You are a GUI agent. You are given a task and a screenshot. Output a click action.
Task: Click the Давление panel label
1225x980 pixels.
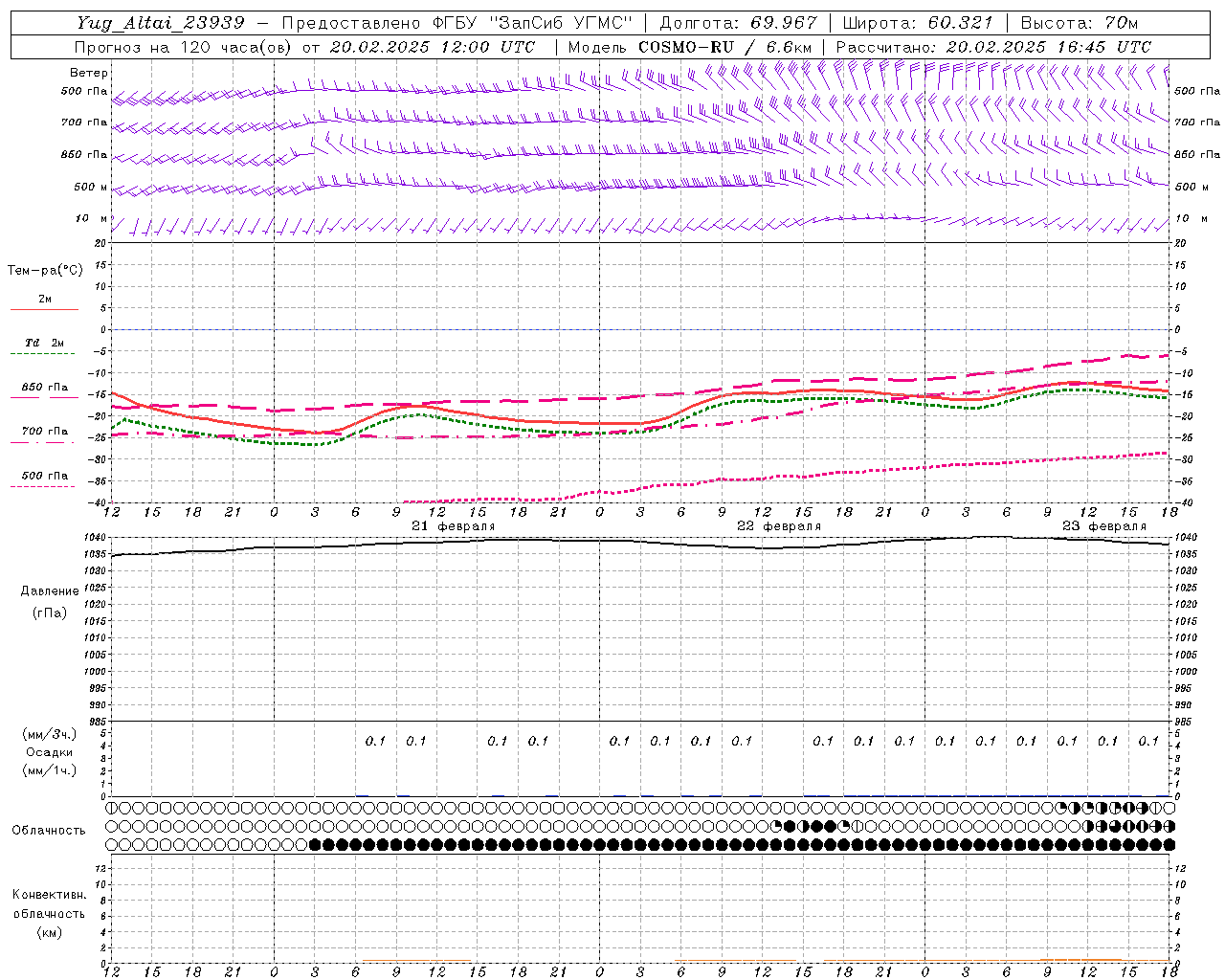(50, 591)
